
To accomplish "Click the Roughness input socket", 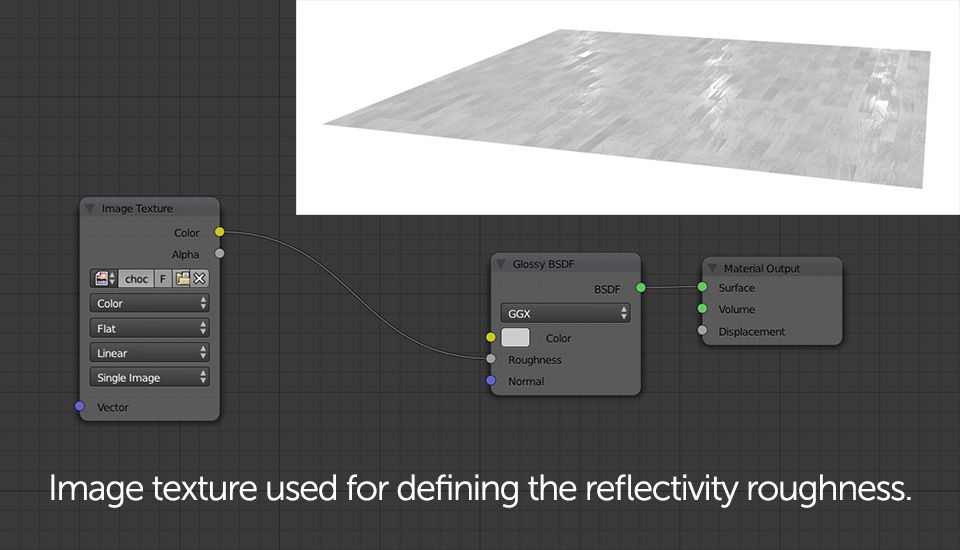I will [x=490, y=358].
